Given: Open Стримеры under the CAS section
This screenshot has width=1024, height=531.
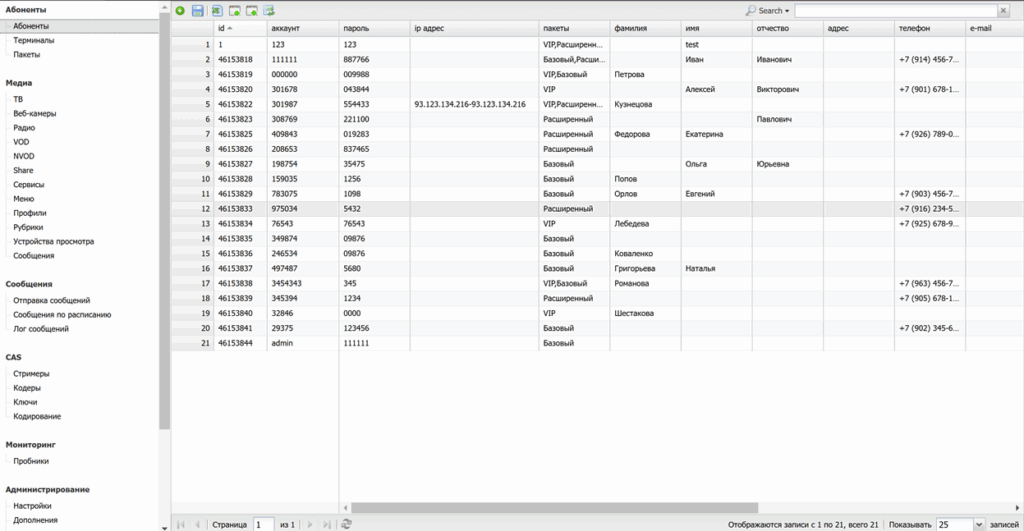Looking at the screenshot, I should point(31,374).
